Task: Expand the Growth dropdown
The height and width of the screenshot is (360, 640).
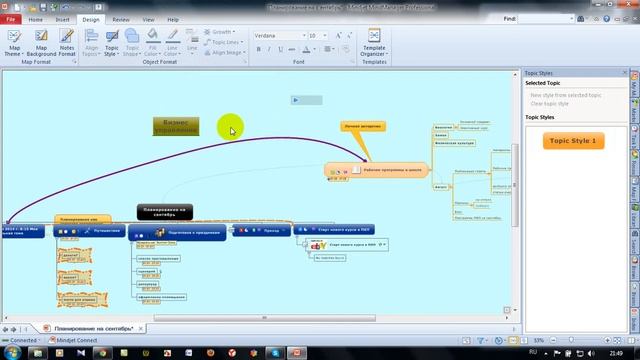Action: coord(220,32)
